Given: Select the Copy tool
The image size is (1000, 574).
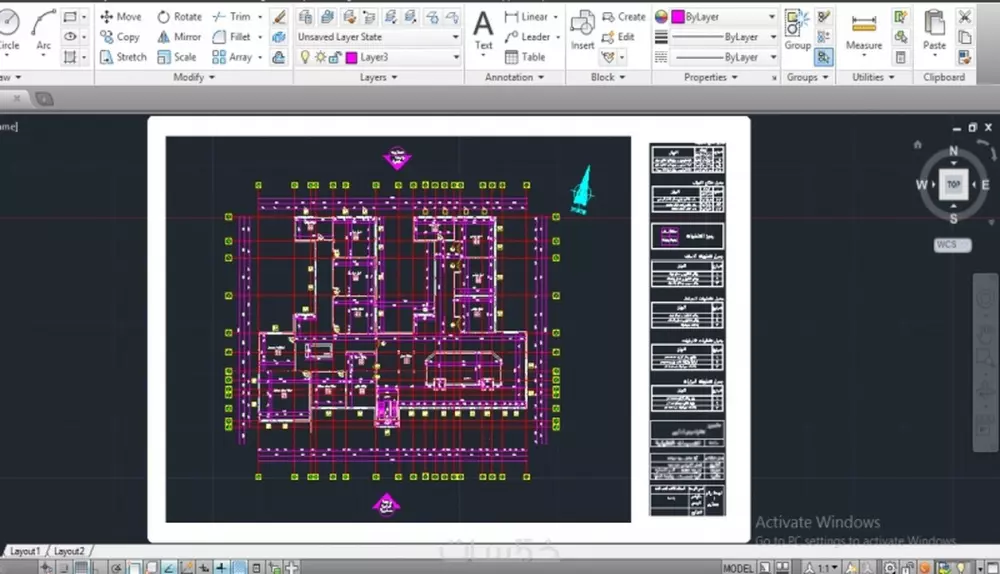Looking at the screenshot, I should coord(120,37).
